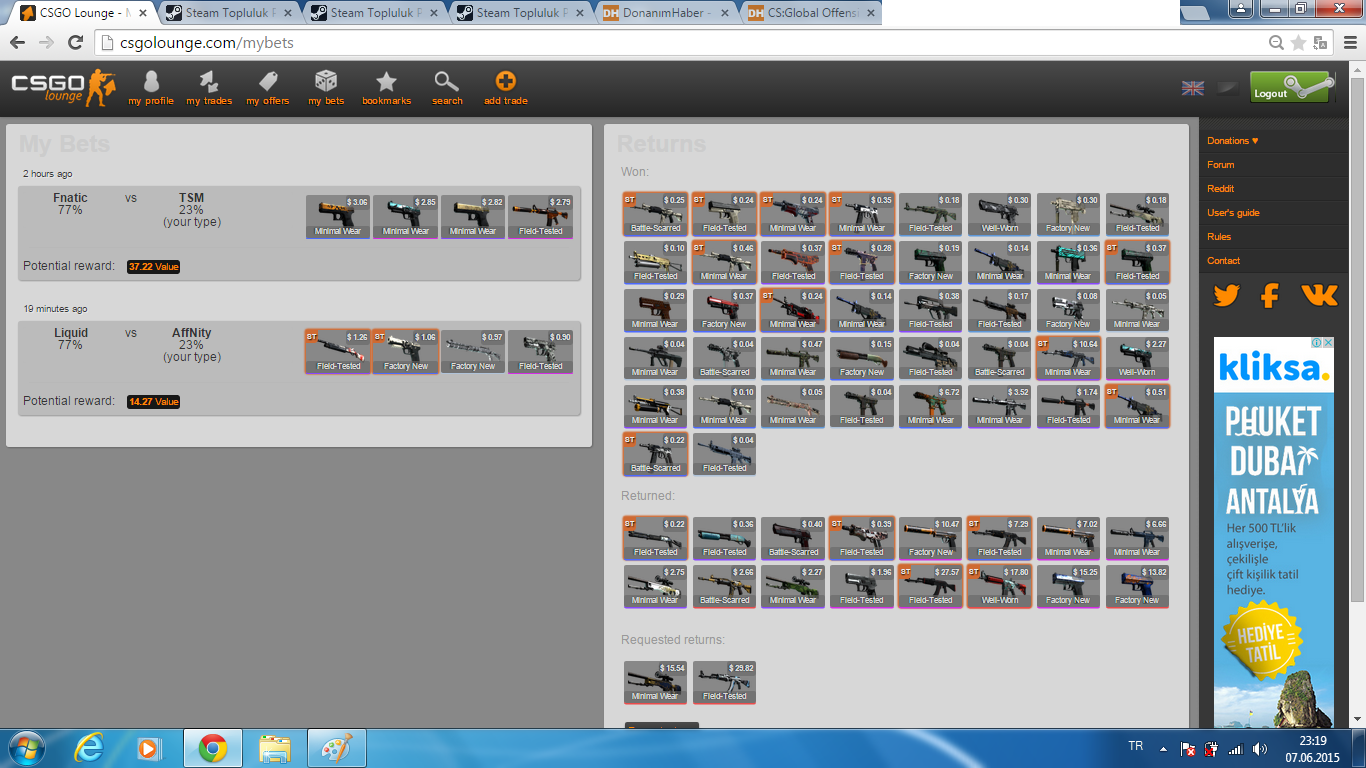Open the Chrome hamburger menu
The height and width of the screenshot is (768, 1366).
(1348, 43)
